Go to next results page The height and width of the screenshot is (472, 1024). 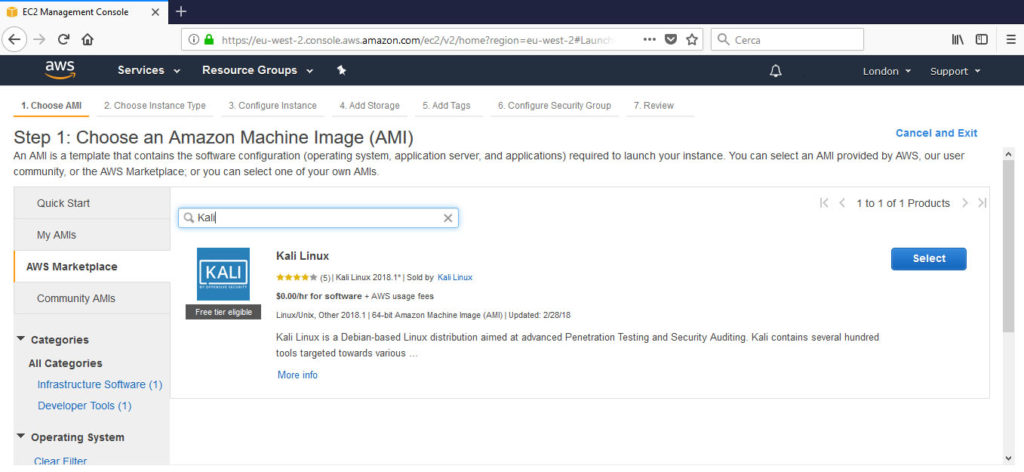[x=965, y=203]
